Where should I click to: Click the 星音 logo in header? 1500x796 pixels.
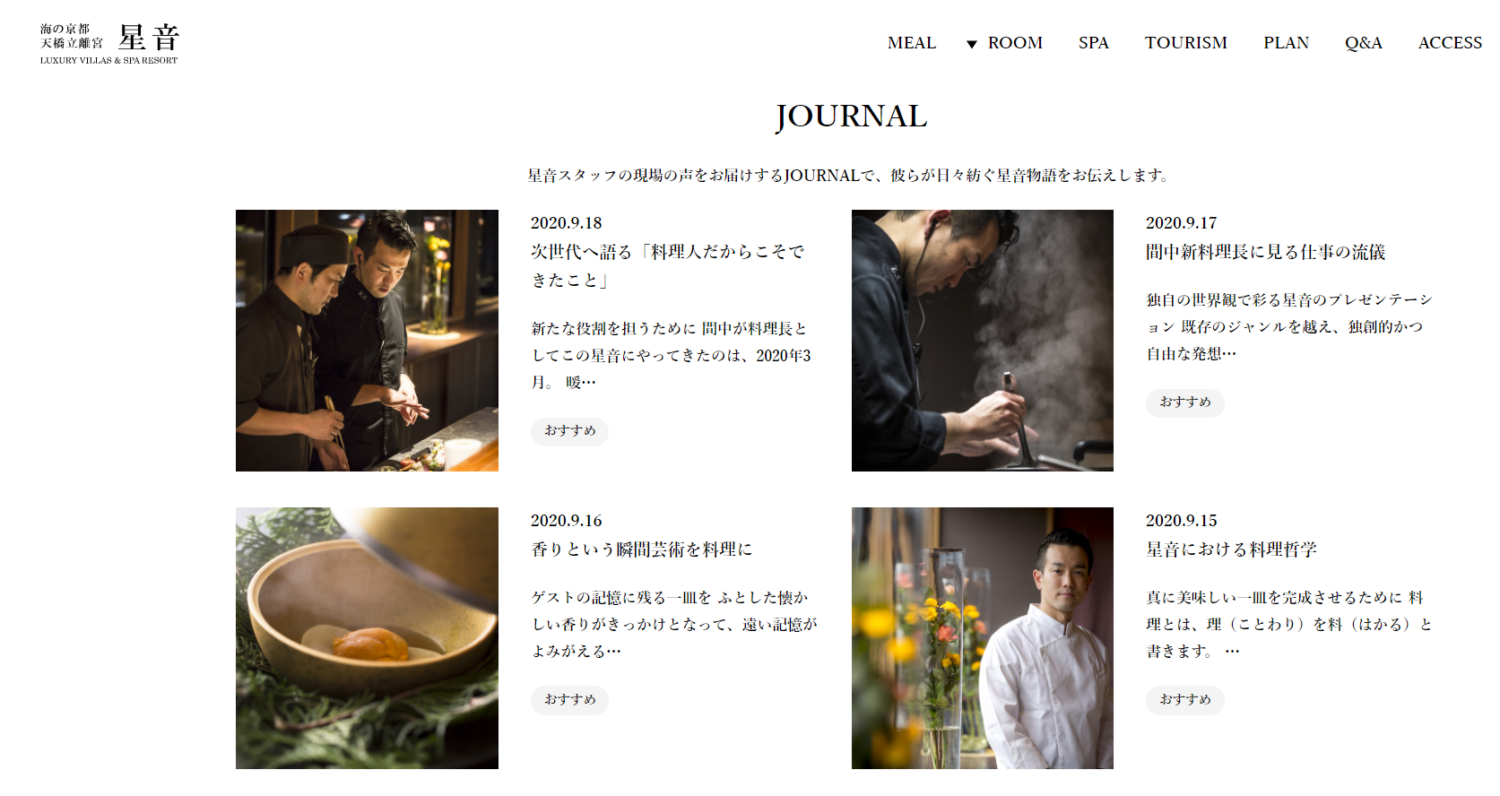pos(110,43)
